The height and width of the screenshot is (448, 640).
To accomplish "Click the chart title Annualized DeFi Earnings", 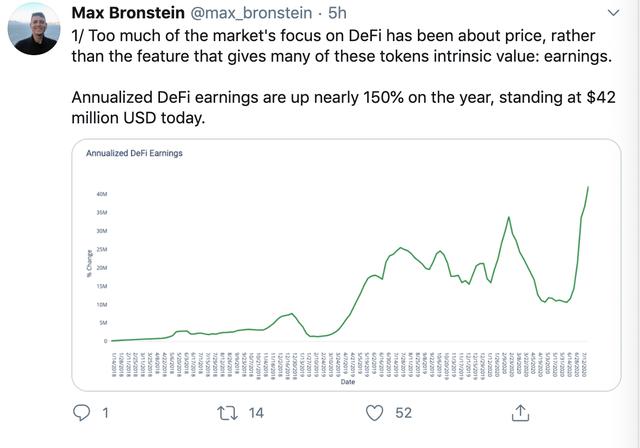I will 134,154.
